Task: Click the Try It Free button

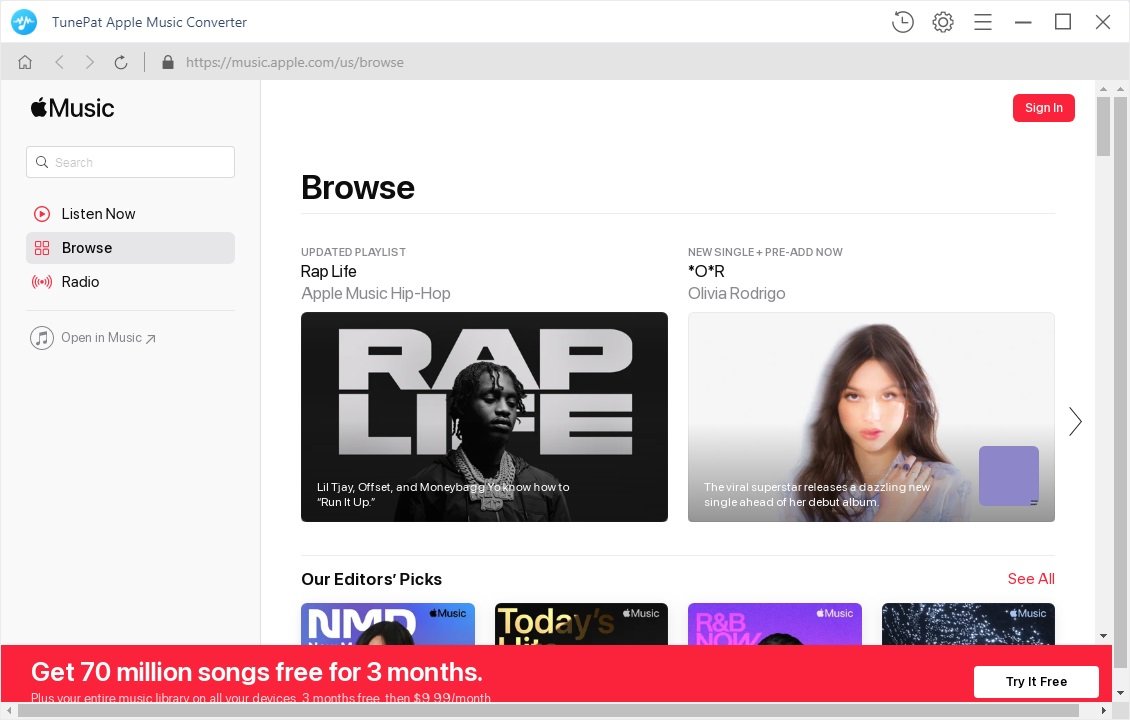Action: [x=1036, y=682]
